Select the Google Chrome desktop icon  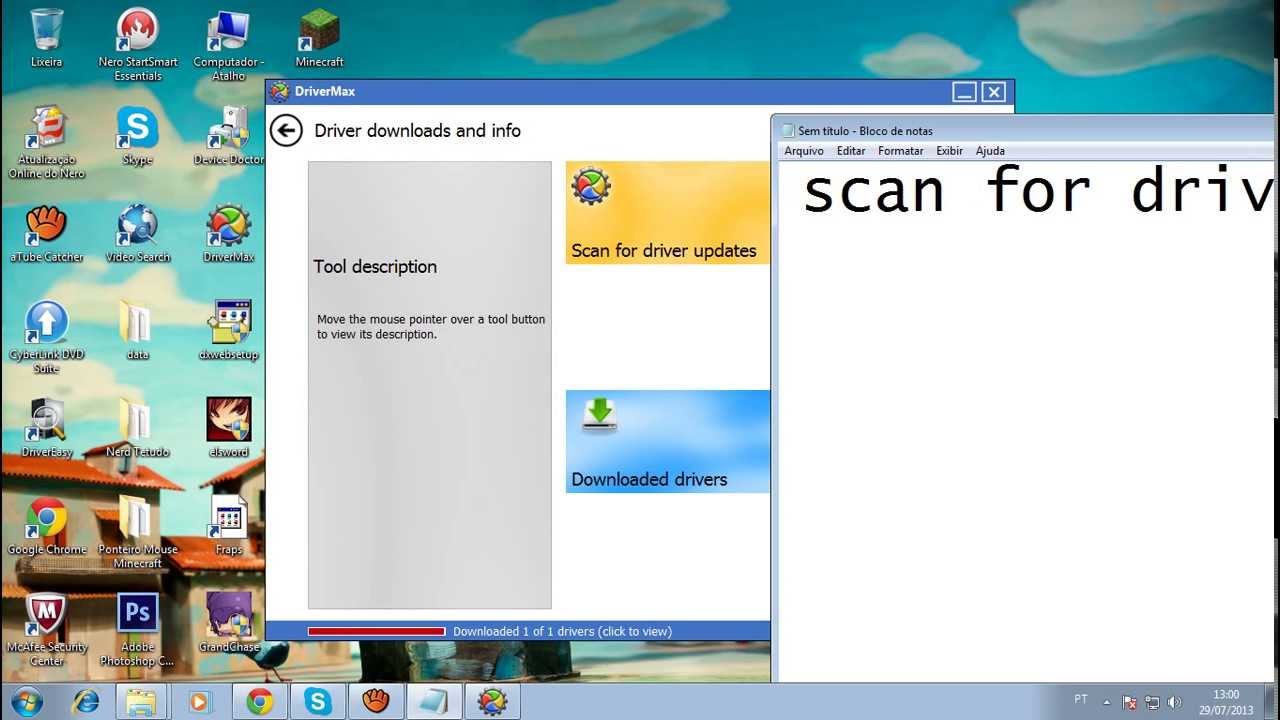point(46,526)
